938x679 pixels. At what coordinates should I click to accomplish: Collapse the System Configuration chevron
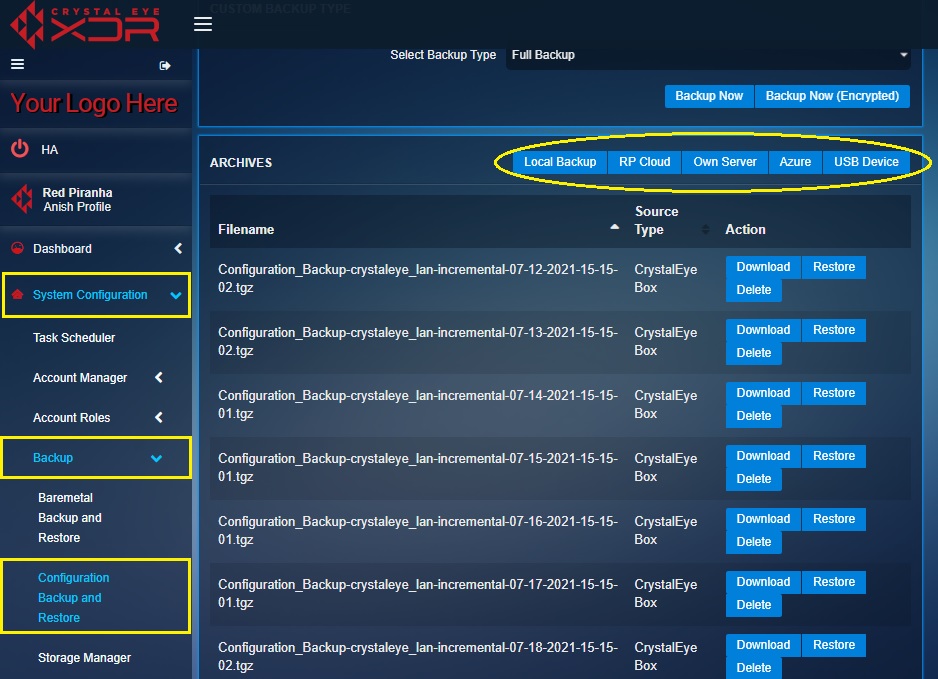tap(176, 295)
